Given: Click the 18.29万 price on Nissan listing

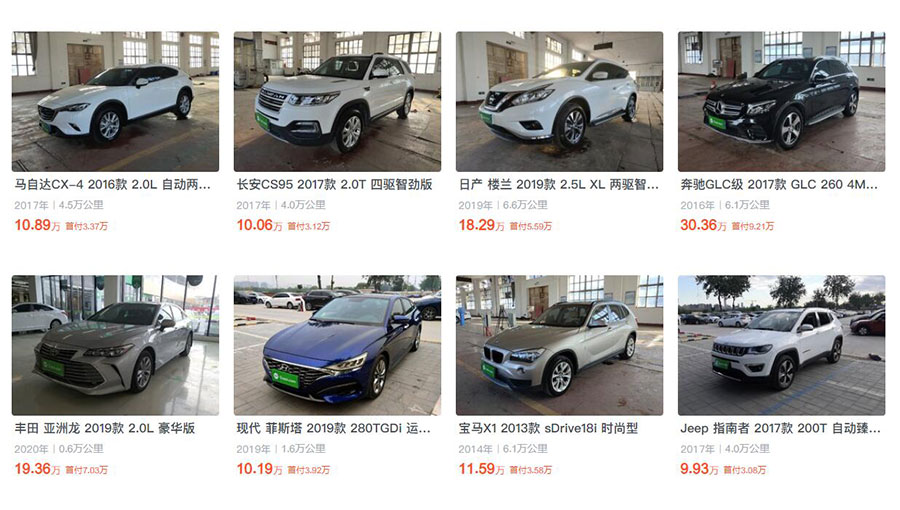Looking at the screenshot, I should pyautogui.click(x=481, y=225).
